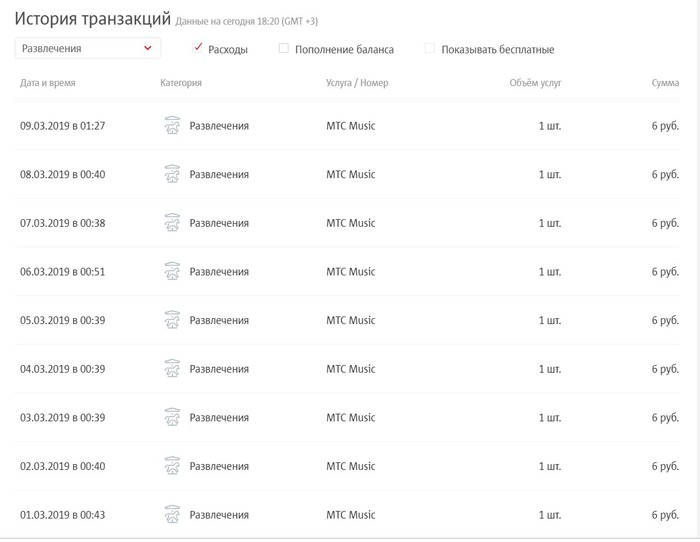
Task: Click the entertainment icon in the 04.03.2019 row
Action: [172, 369]
